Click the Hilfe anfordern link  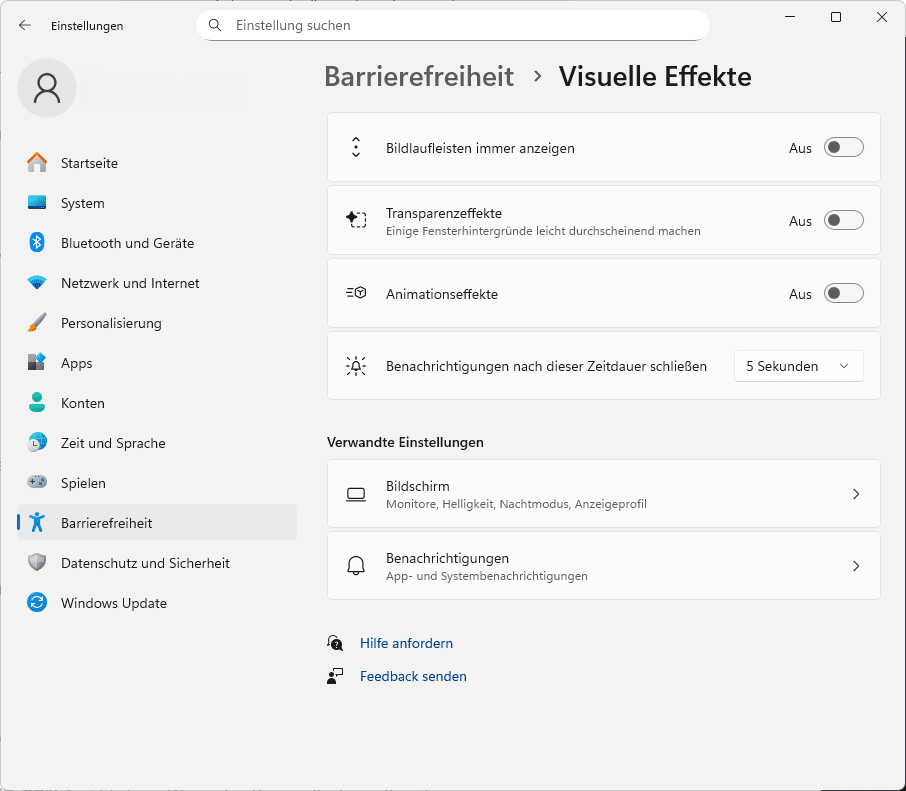pos(406,643)
